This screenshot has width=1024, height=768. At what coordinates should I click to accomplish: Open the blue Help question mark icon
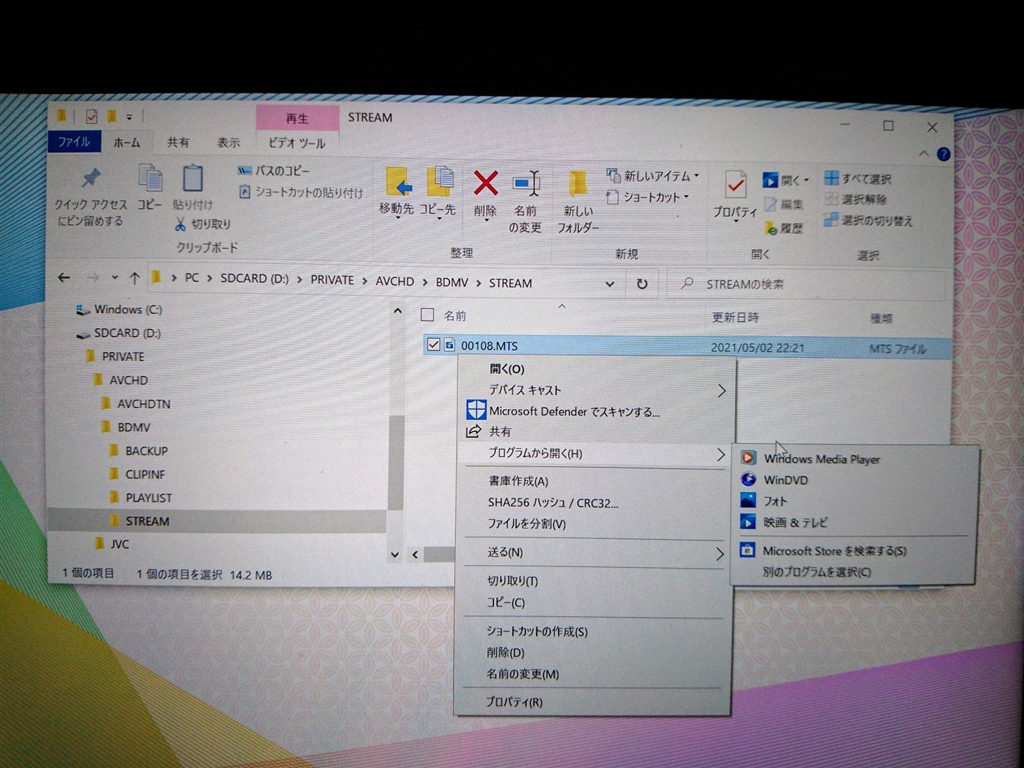coord(943,154)
